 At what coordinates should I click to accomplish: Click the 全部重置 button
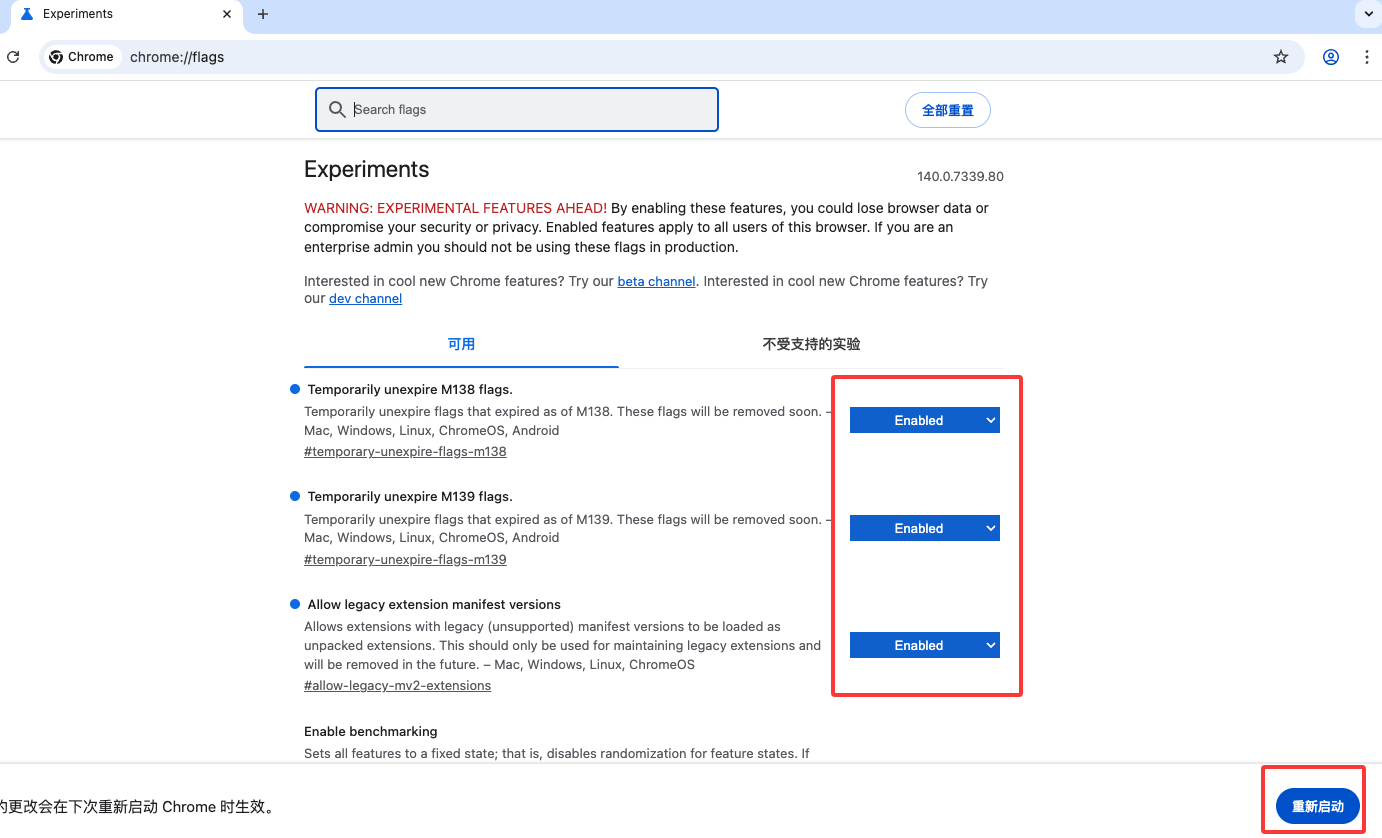tap(947, 110)
